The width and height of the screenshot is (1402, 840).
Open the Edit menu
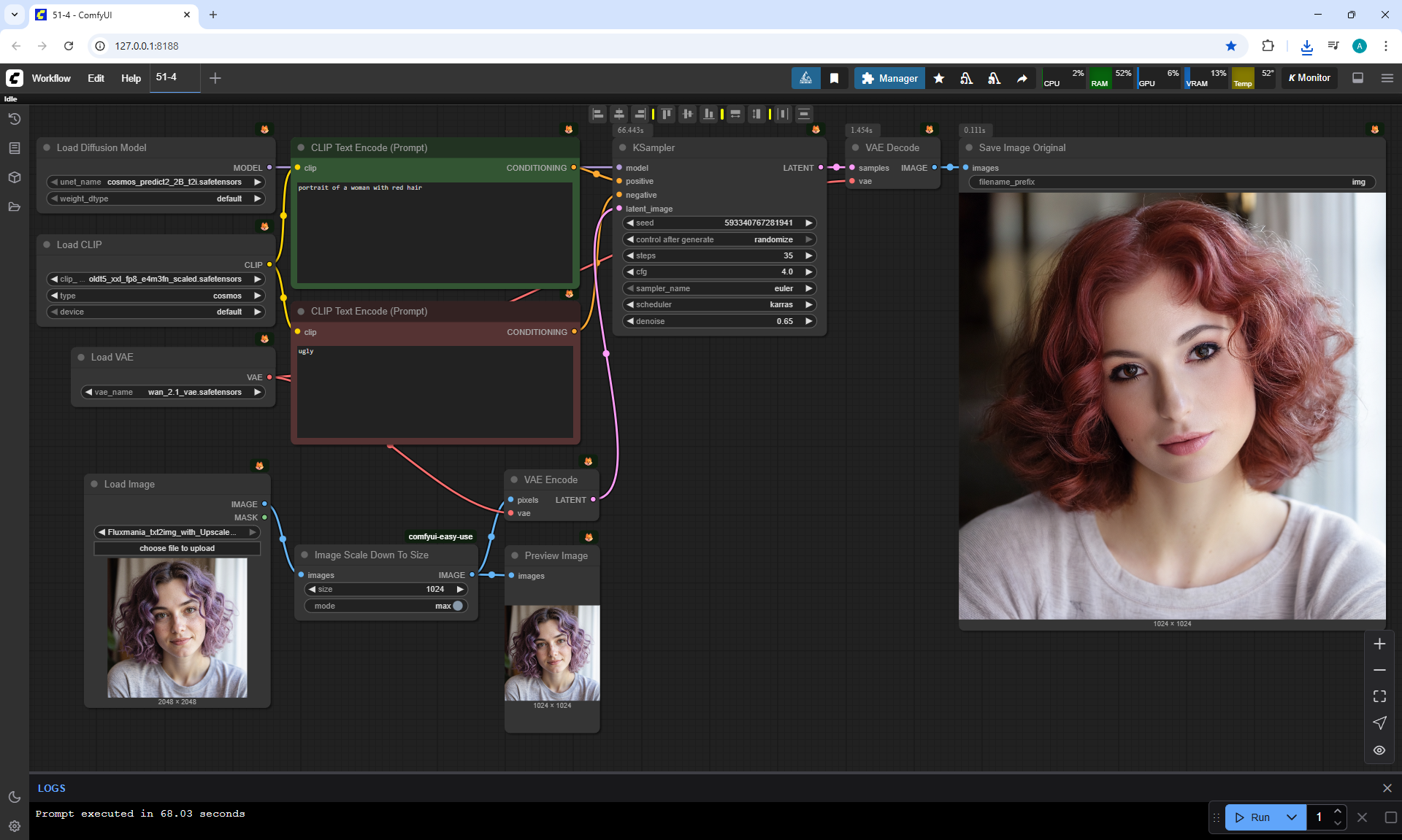[x=96, y=78]
